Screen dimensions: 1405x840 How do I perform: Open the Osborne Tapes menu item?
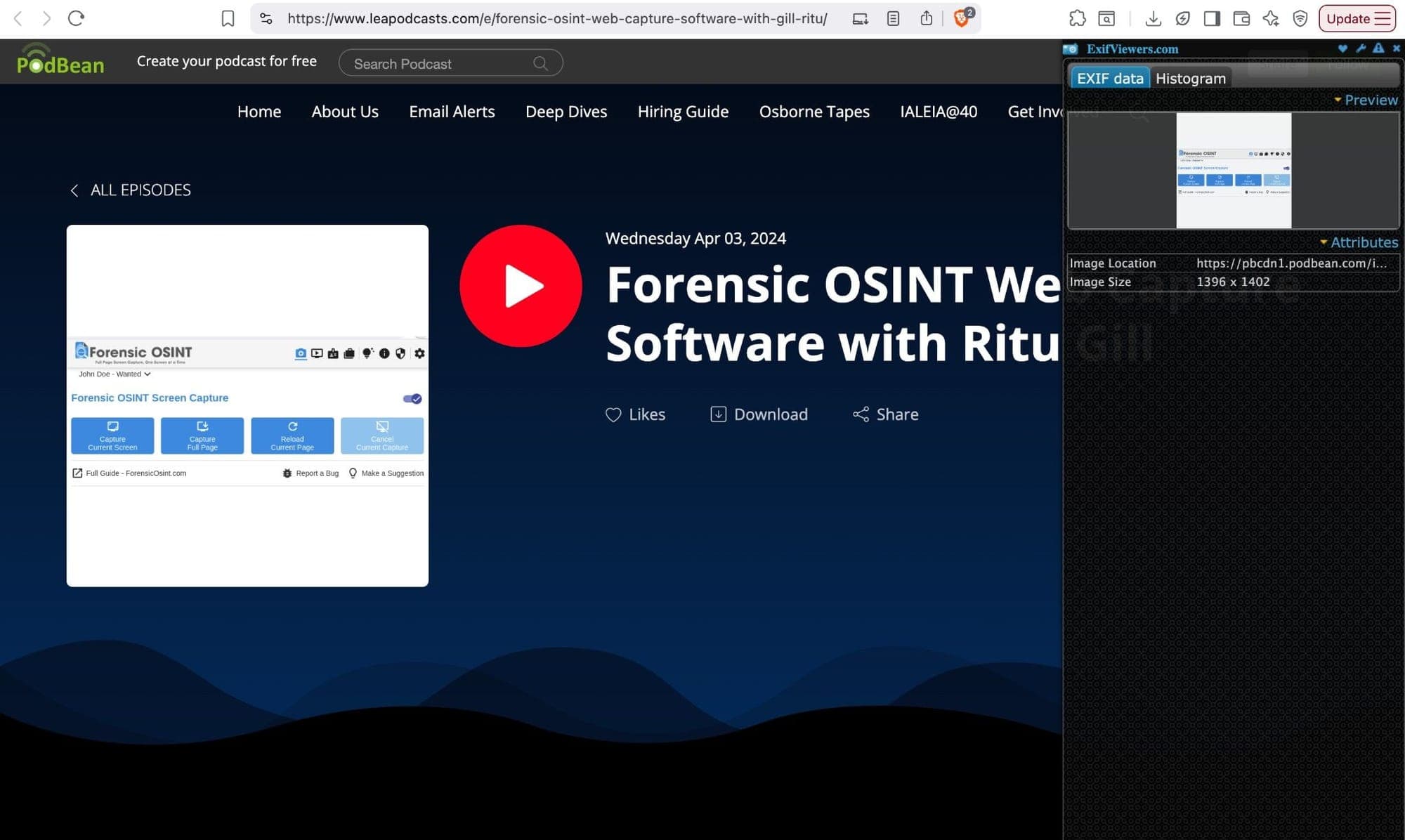pyautogui.click(x=814, y=112)
